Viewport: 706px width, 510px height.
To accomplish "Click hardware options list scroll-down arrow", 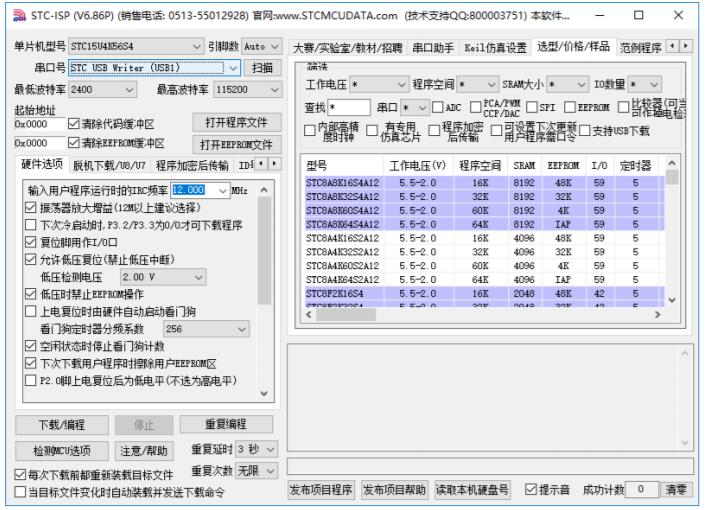I will [264, 393].
